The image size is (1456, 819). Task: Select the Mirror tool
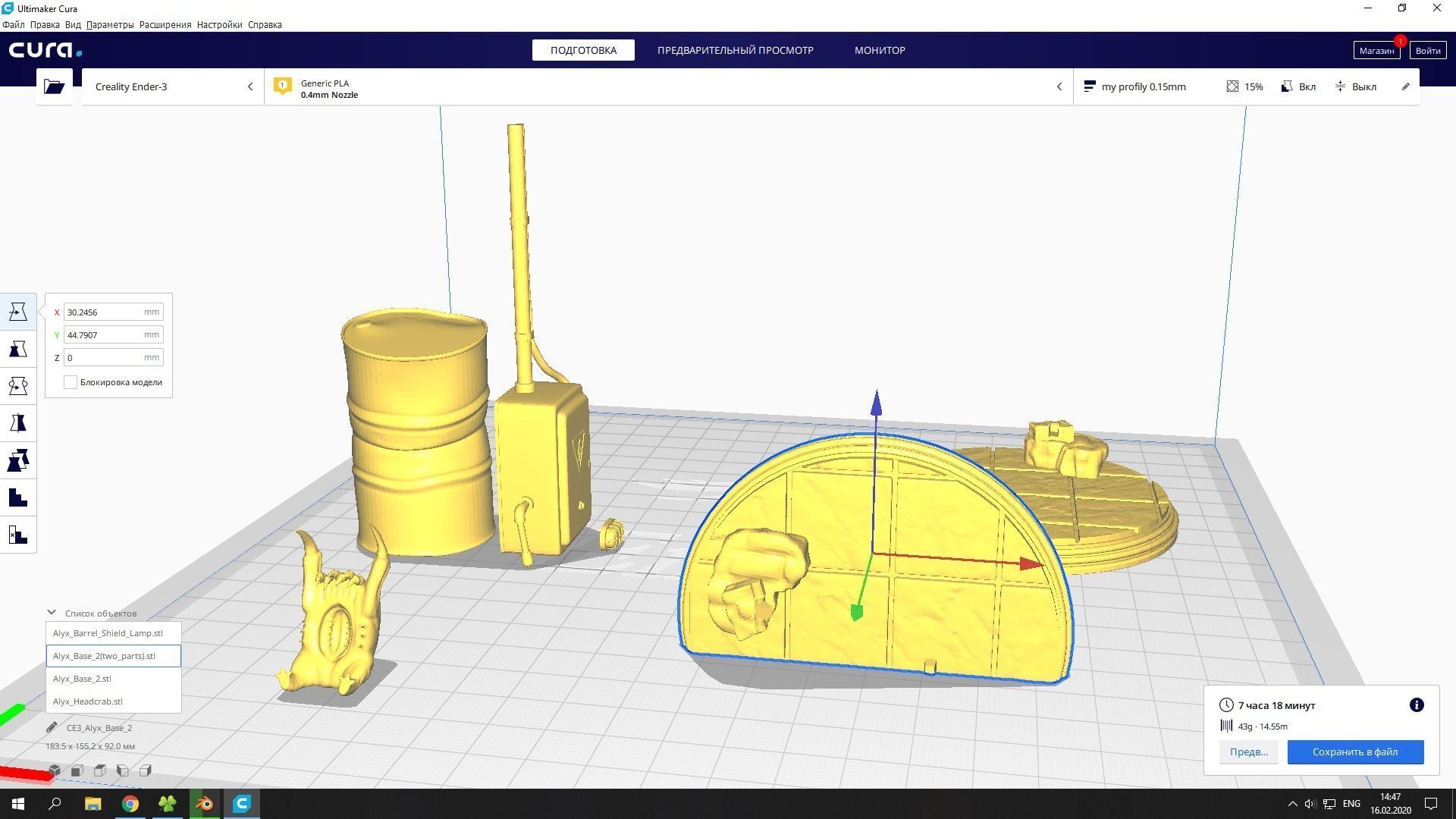click(18, 423)
